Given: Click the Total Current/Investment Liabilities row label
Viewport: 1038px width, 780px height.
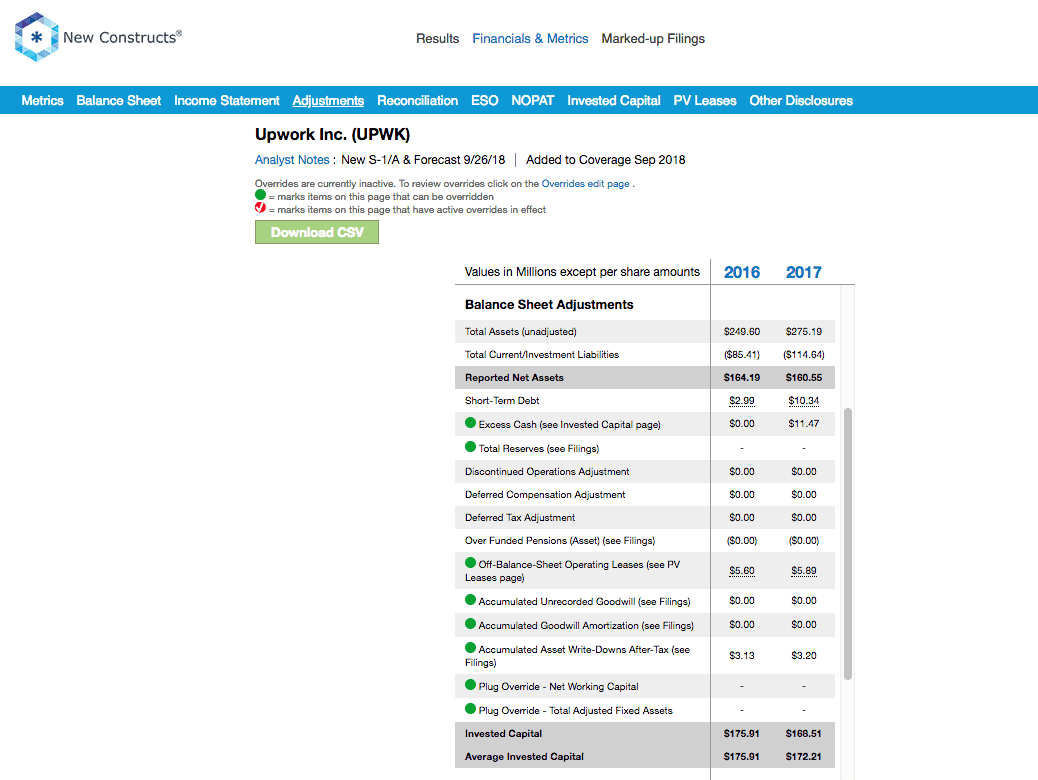Looking at the screenshot, I should [542, 355].
